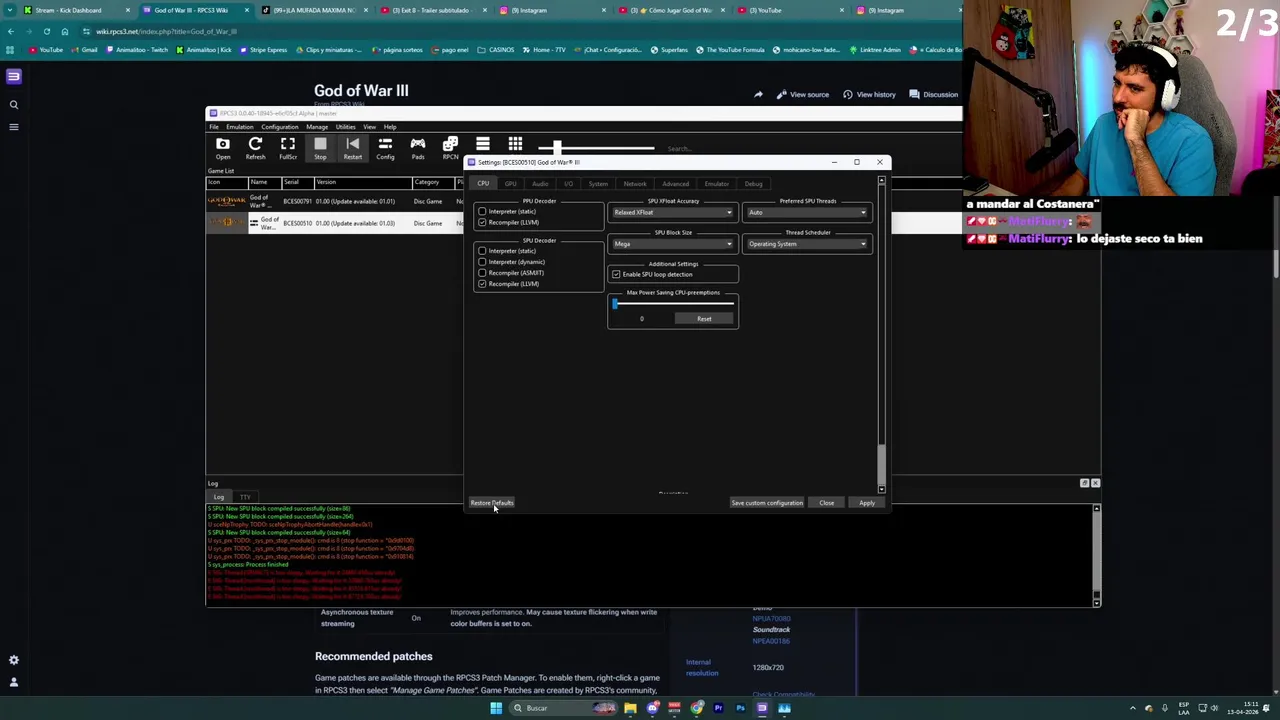This screenshot has width=1280, height=720.
Task: Open SPU XFloat Accuracy dropdown
Action: point(672,212)
